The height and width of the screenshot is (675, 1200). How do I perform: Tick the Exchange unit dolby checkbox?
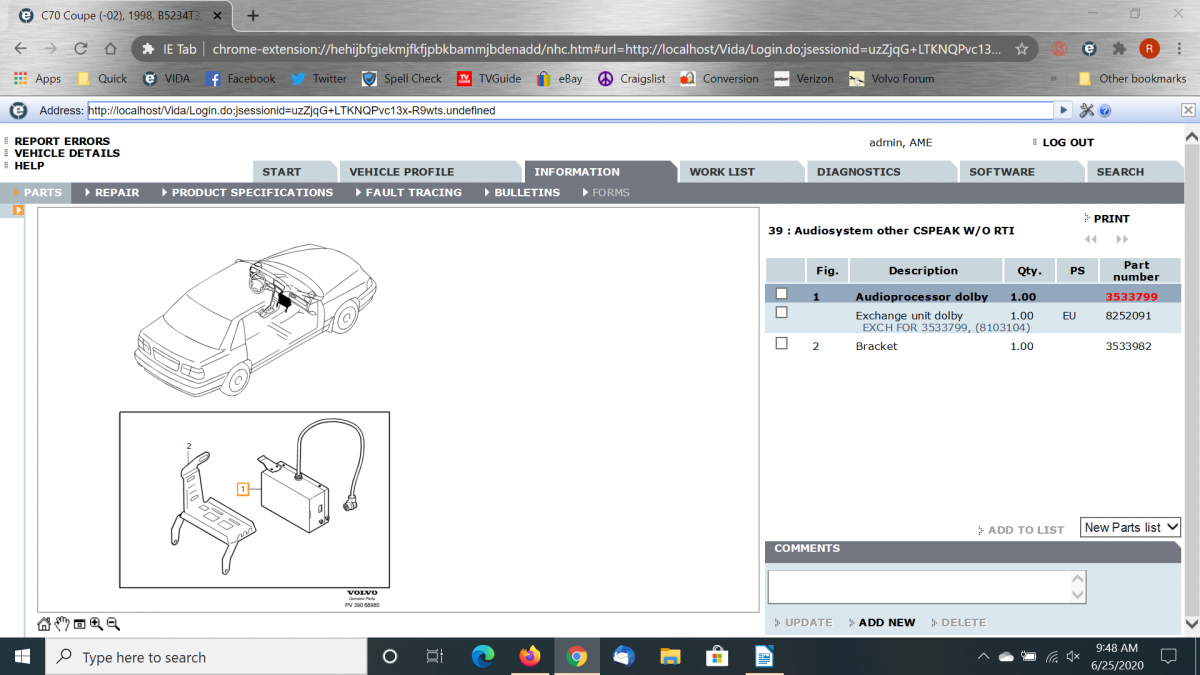782,313
